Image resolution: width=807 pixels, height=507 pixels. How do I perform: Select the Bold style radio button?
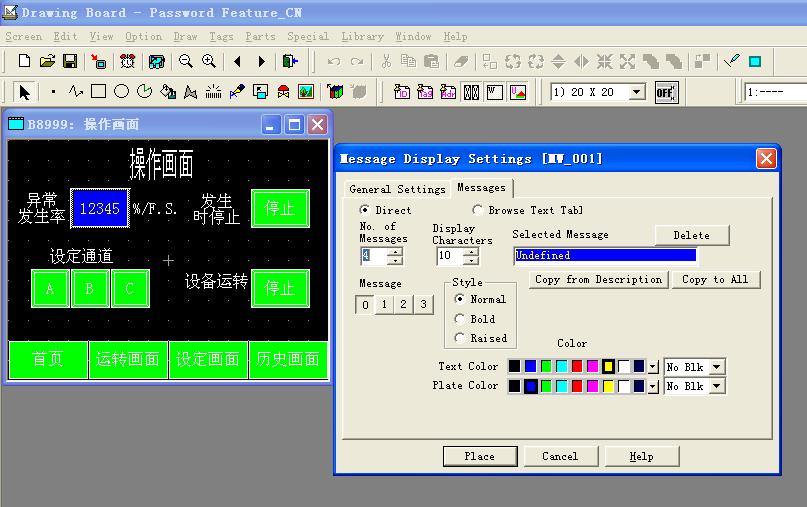click(x=460, y=319)
